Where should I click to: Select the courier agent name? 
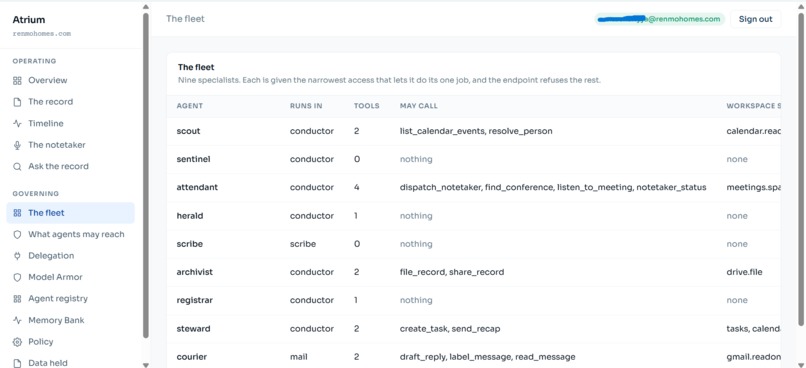(x=192, y=357)
